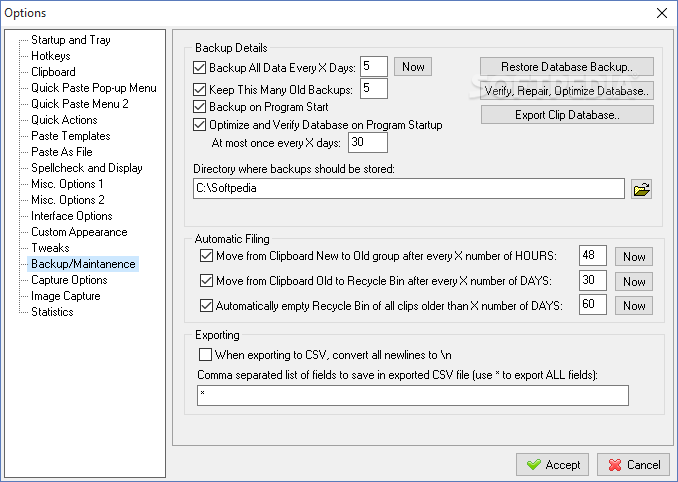Screen dimensions: 678x482
Task: Click Restore Database Backup button
Action: pyautogui.click(x=567, y=67)
